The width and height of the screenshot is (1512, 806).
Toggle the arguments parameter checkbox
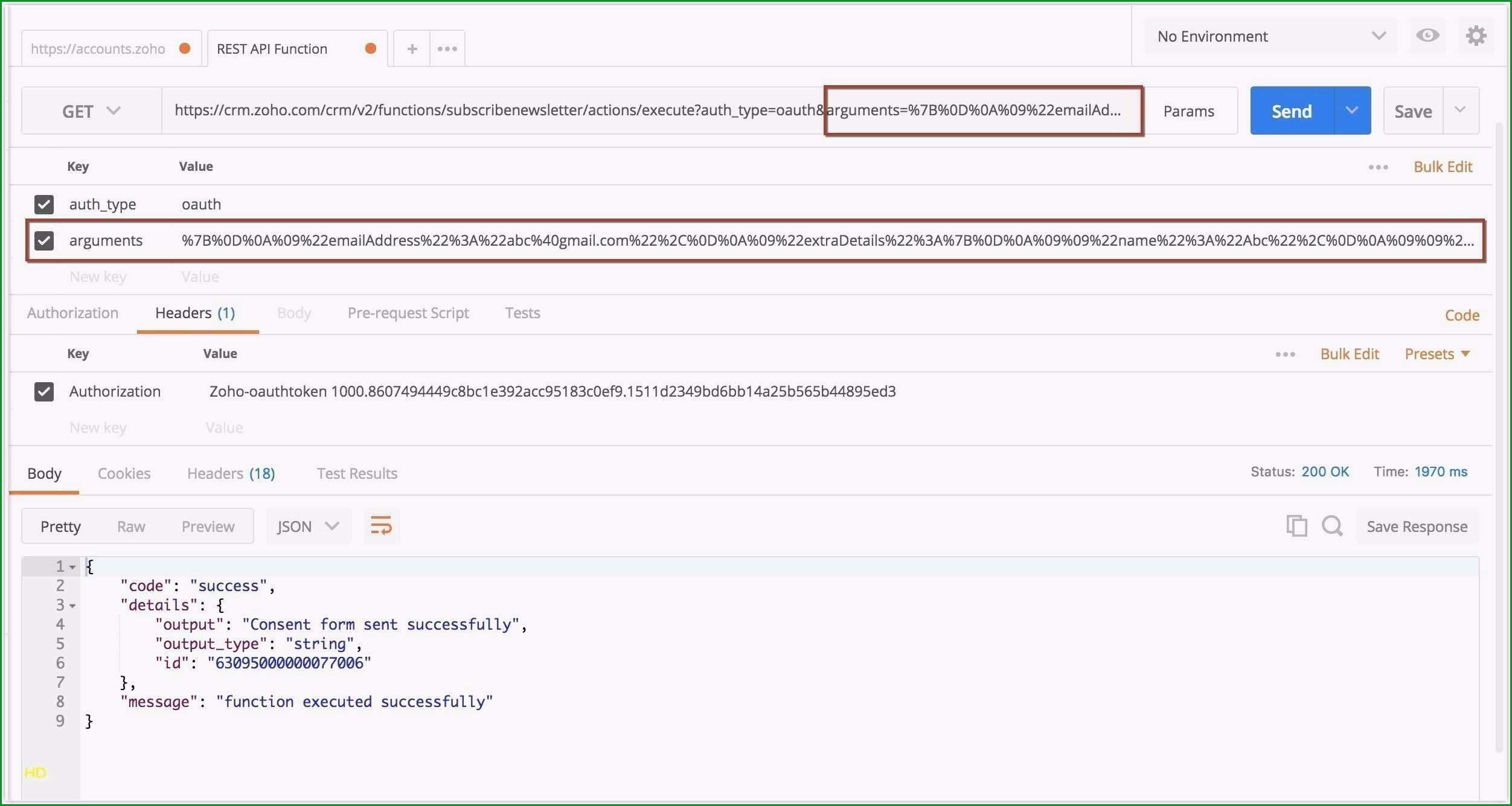pos(43,240)
